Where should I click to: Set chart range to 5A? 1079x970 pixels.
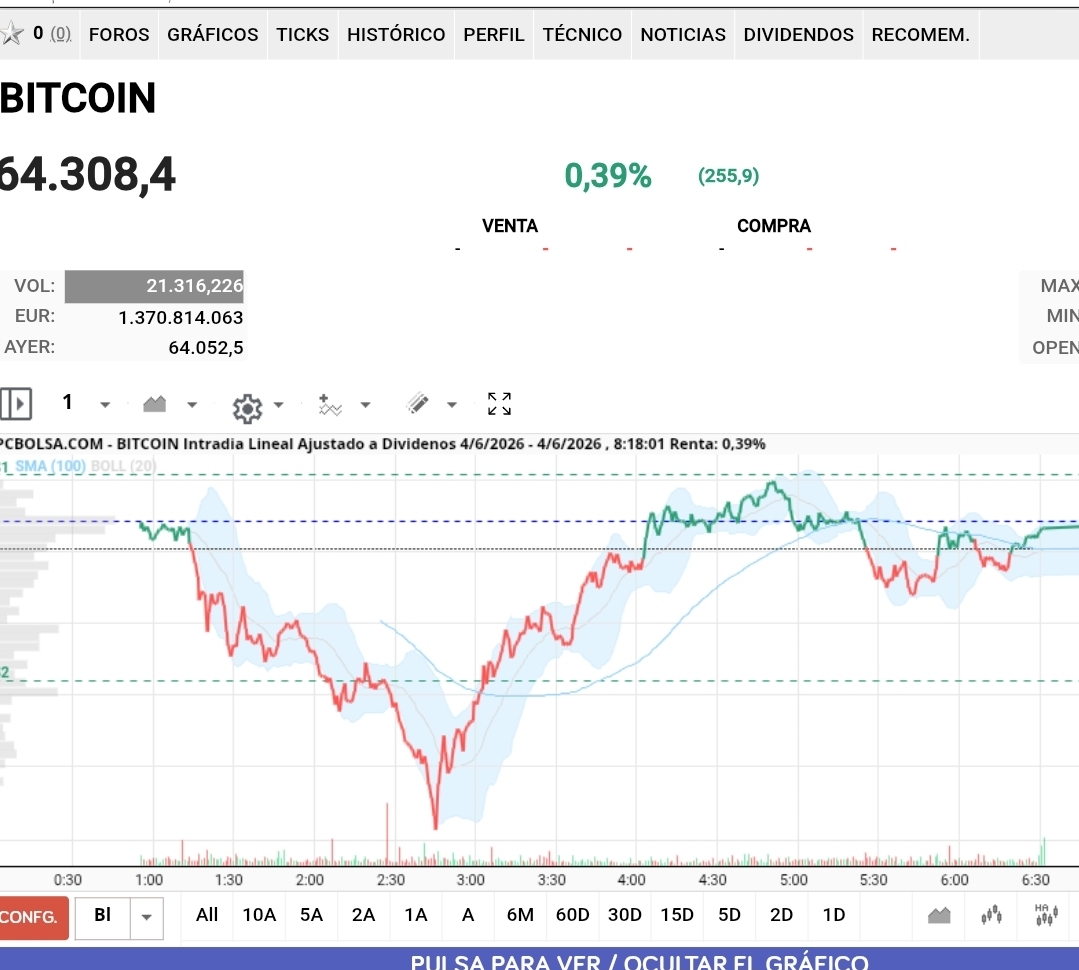pos(312,915)
